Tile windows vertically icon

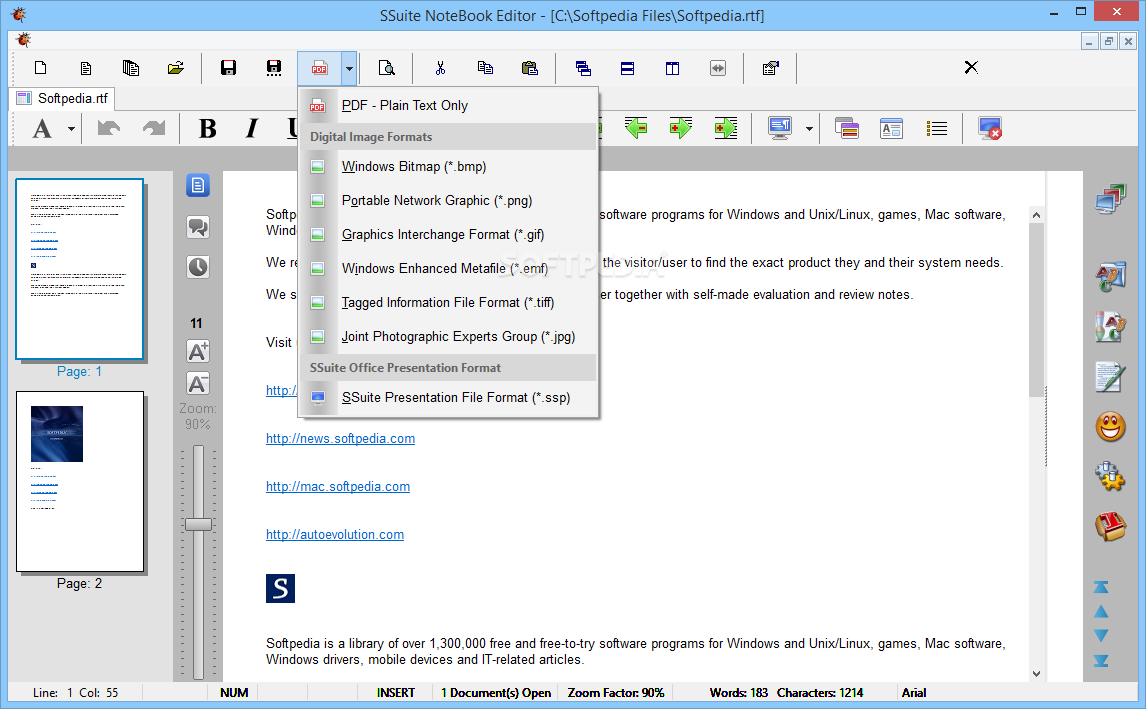pos(672,68)
